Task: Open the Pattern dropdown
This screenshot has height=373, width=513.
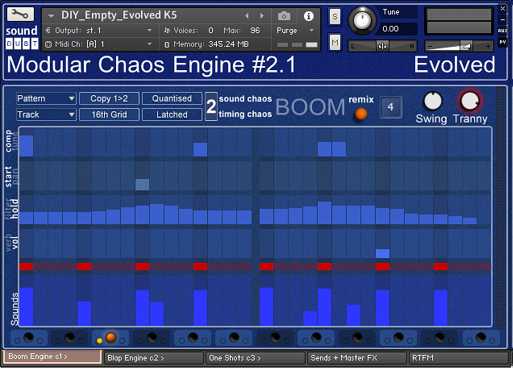Action: pos(46,99)
